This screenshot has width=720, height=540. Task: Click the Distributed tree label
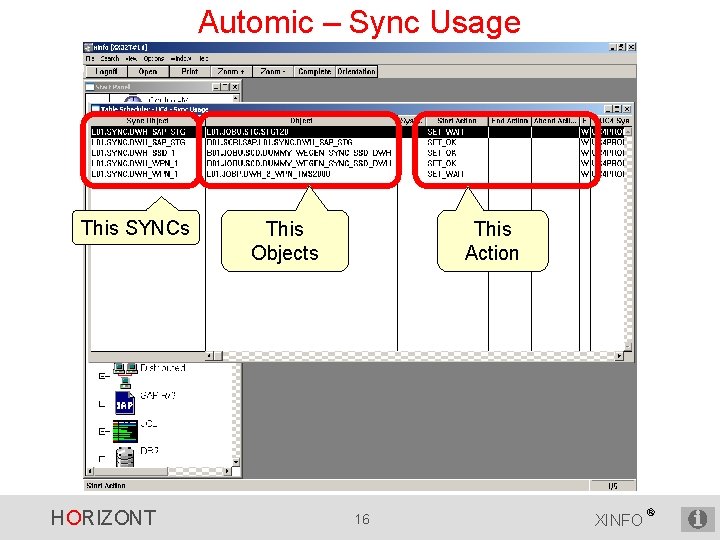163,368
